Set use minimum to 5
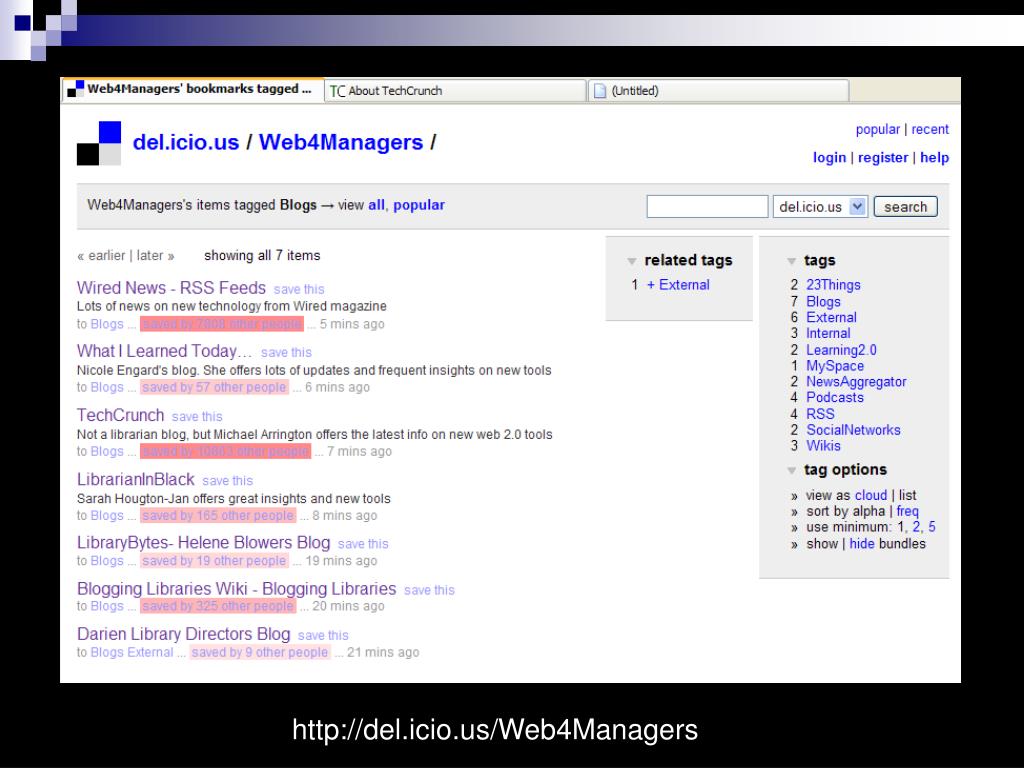The image size is (1024, 768). (x=932, y=527)
